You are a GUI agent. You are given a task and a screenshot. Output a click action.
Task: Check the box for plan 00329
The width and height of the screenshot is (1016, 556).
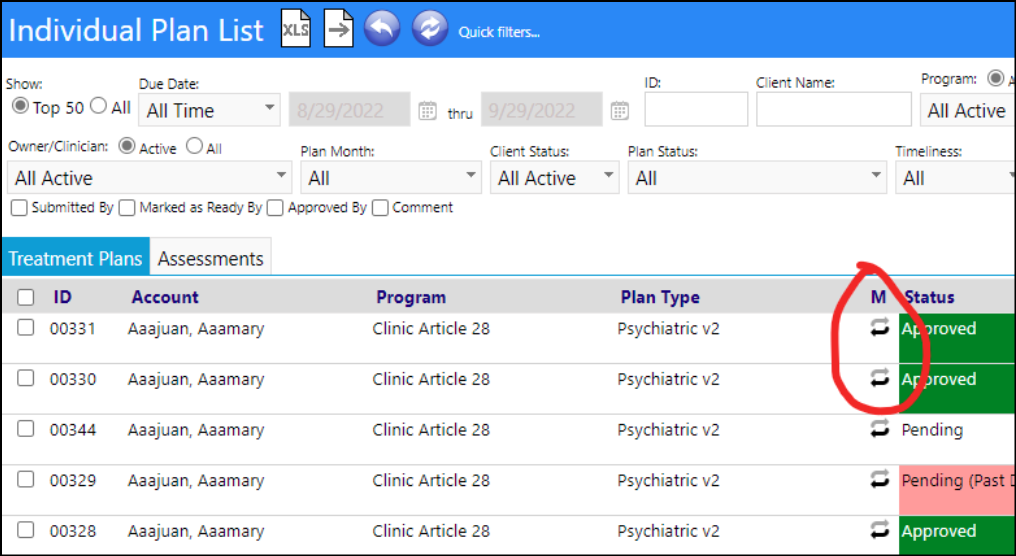pos(25,480)
